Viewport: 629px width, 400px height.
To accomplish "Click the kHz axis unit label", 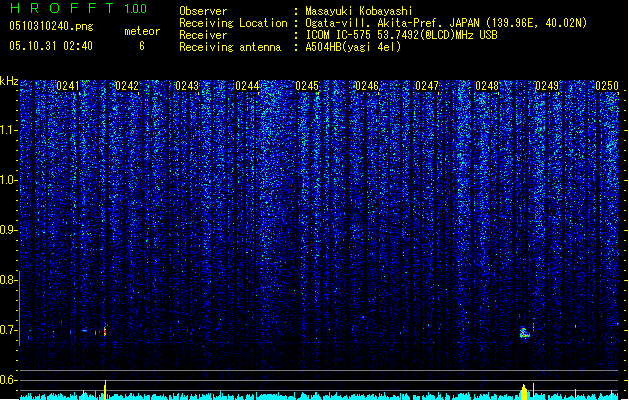I will 9,81.
